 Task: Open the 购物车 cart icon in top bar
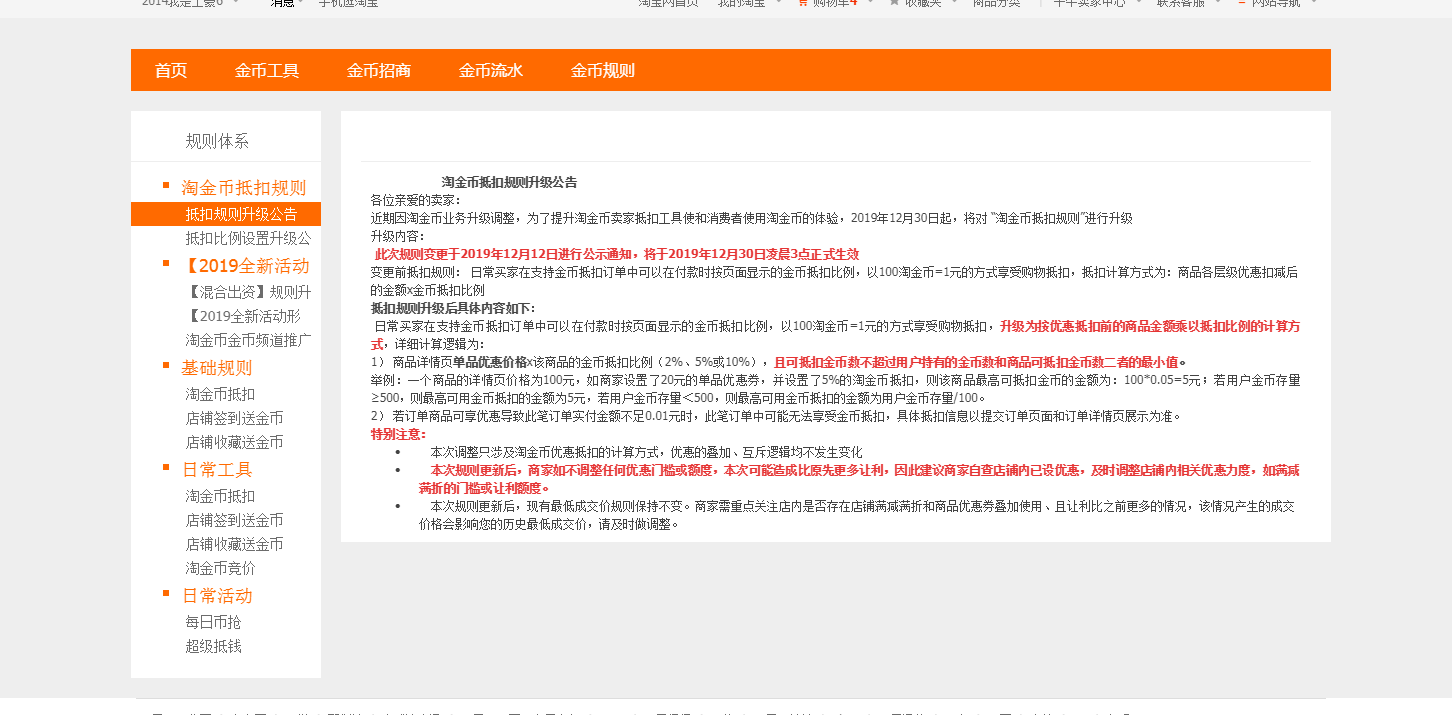[x=803, y=3]
